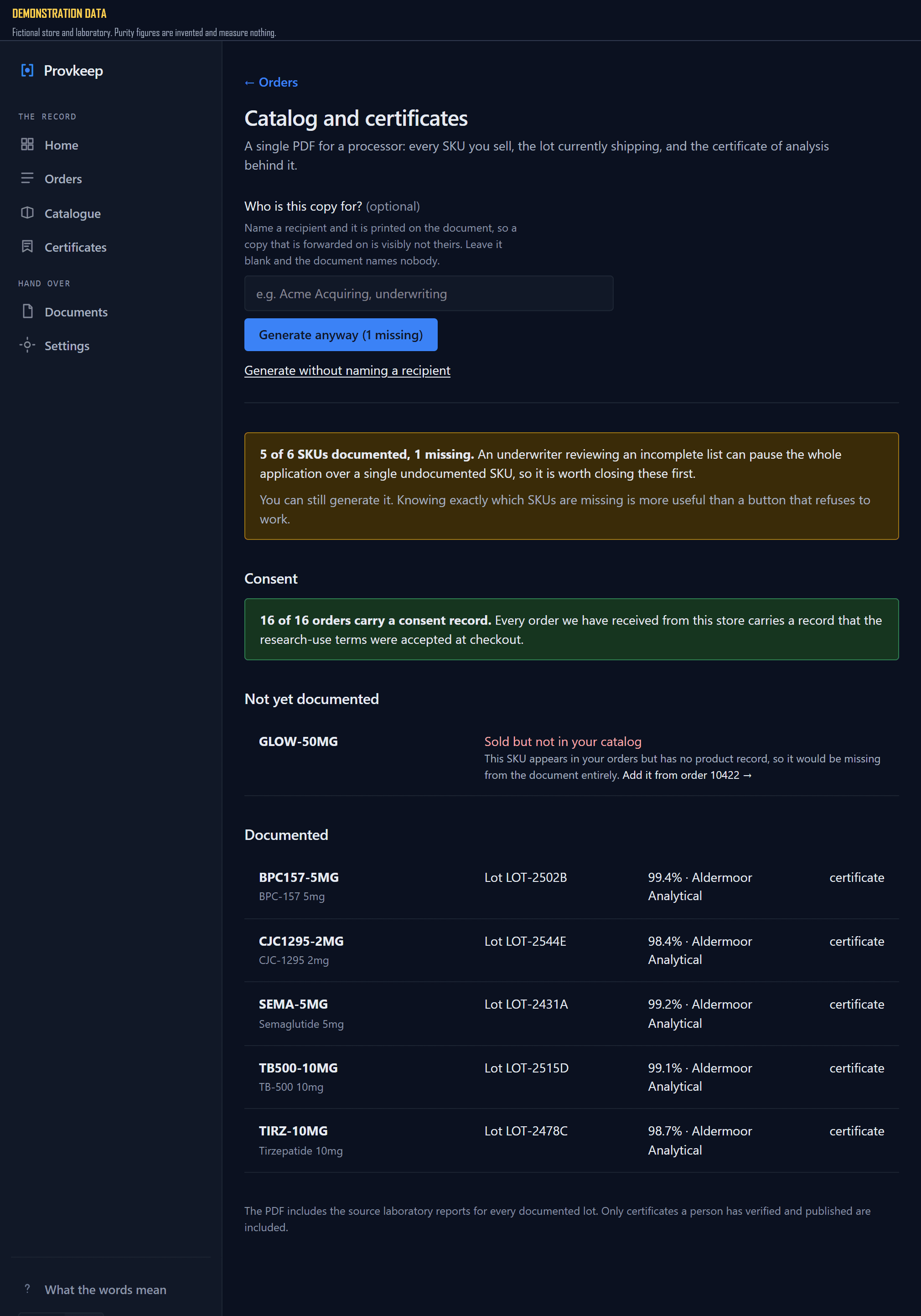Click the DEMONSTRATION DATA banner label
This screenshot has height=1316, width=921.
(x=59, y=13)
